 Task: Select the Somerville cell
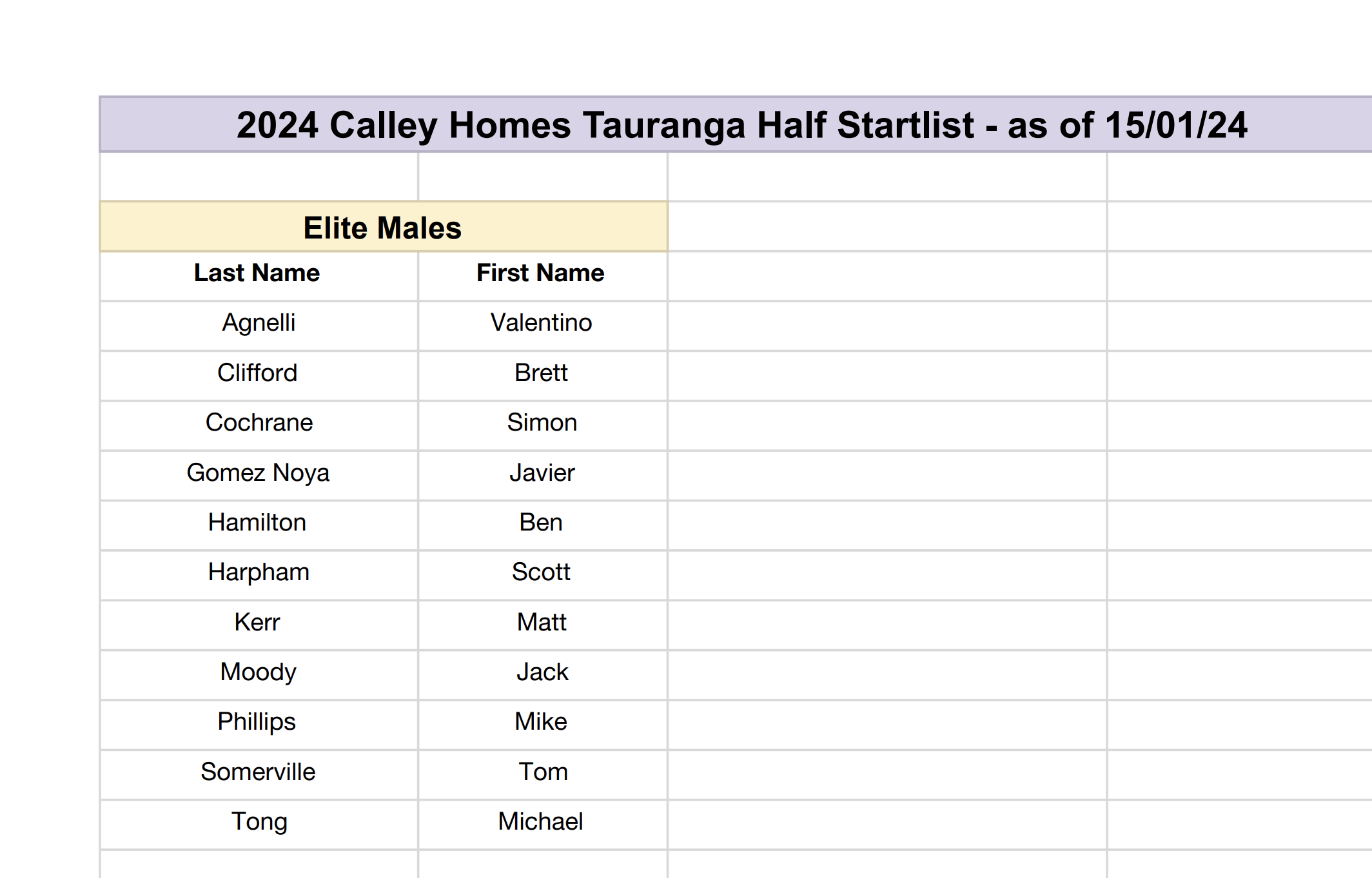[258, 772]
